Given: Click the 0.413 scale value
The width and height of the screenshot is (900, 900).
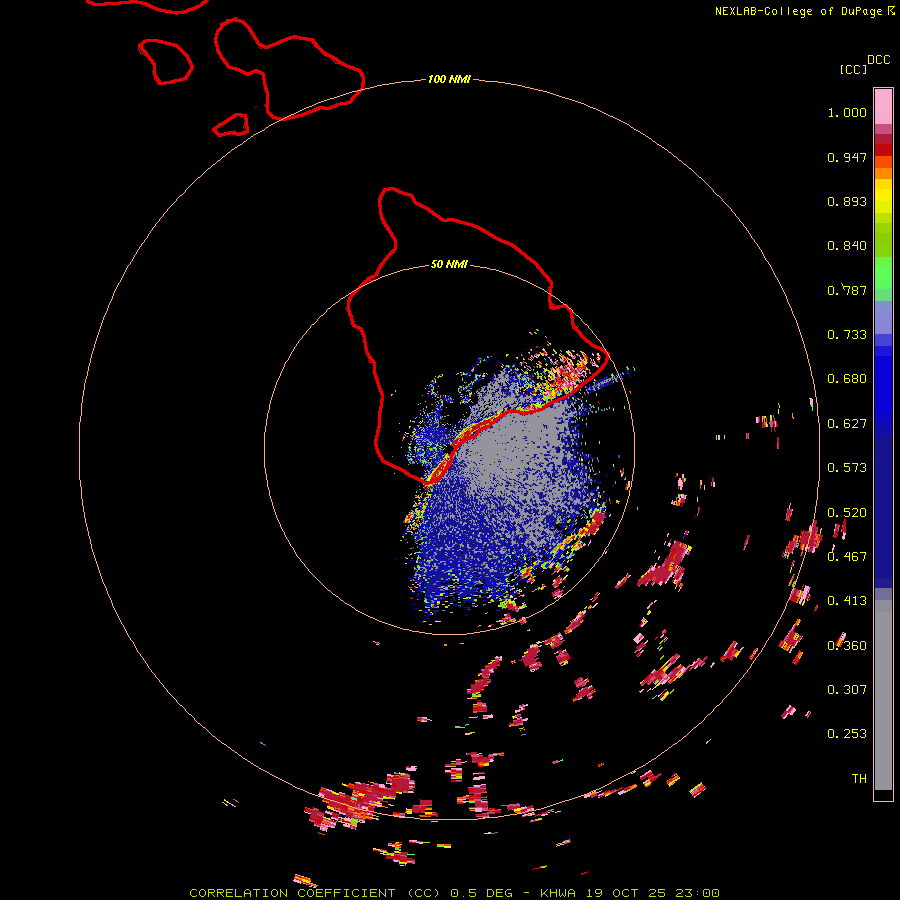Looking at the screenshot, I should tap(847, 601).
